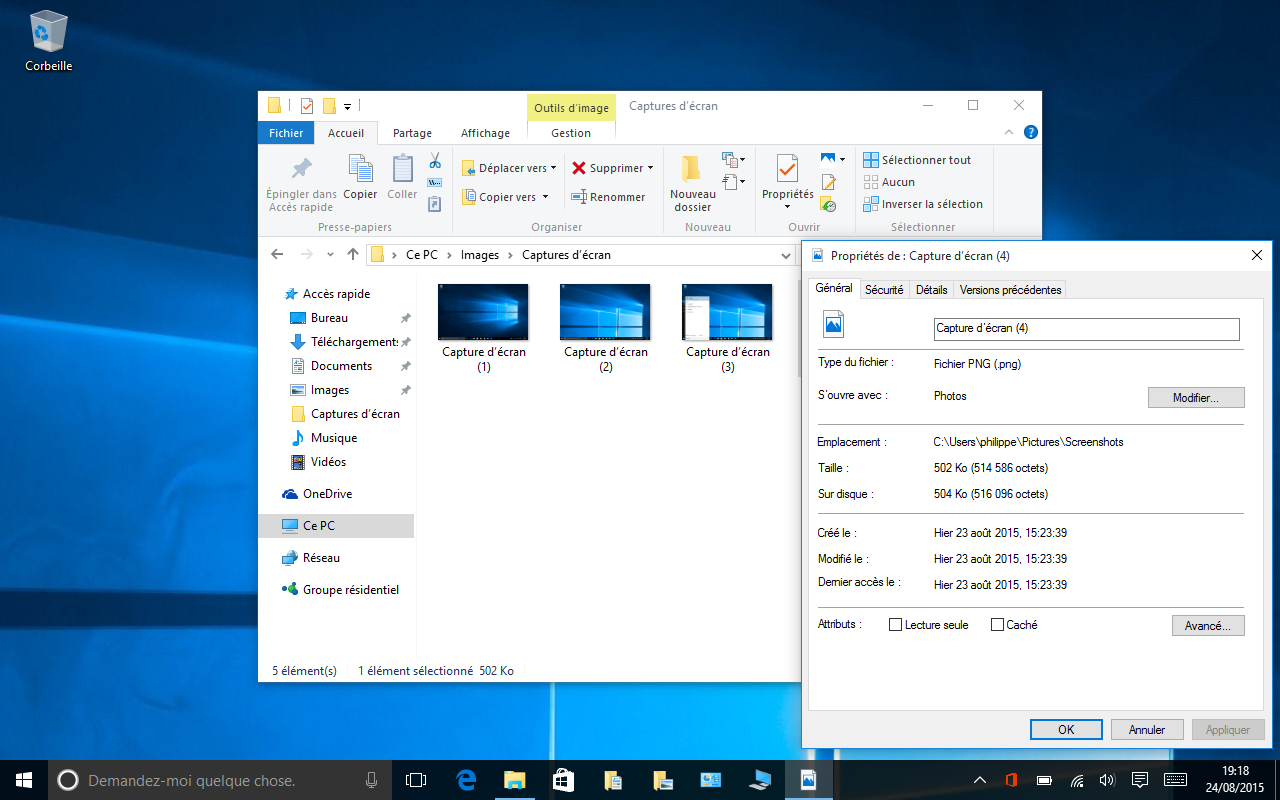The height and width of the screenshot is (800, 1280).
Task: Switch to the Partage ribbon tab
Action: [x=412, y=133]
